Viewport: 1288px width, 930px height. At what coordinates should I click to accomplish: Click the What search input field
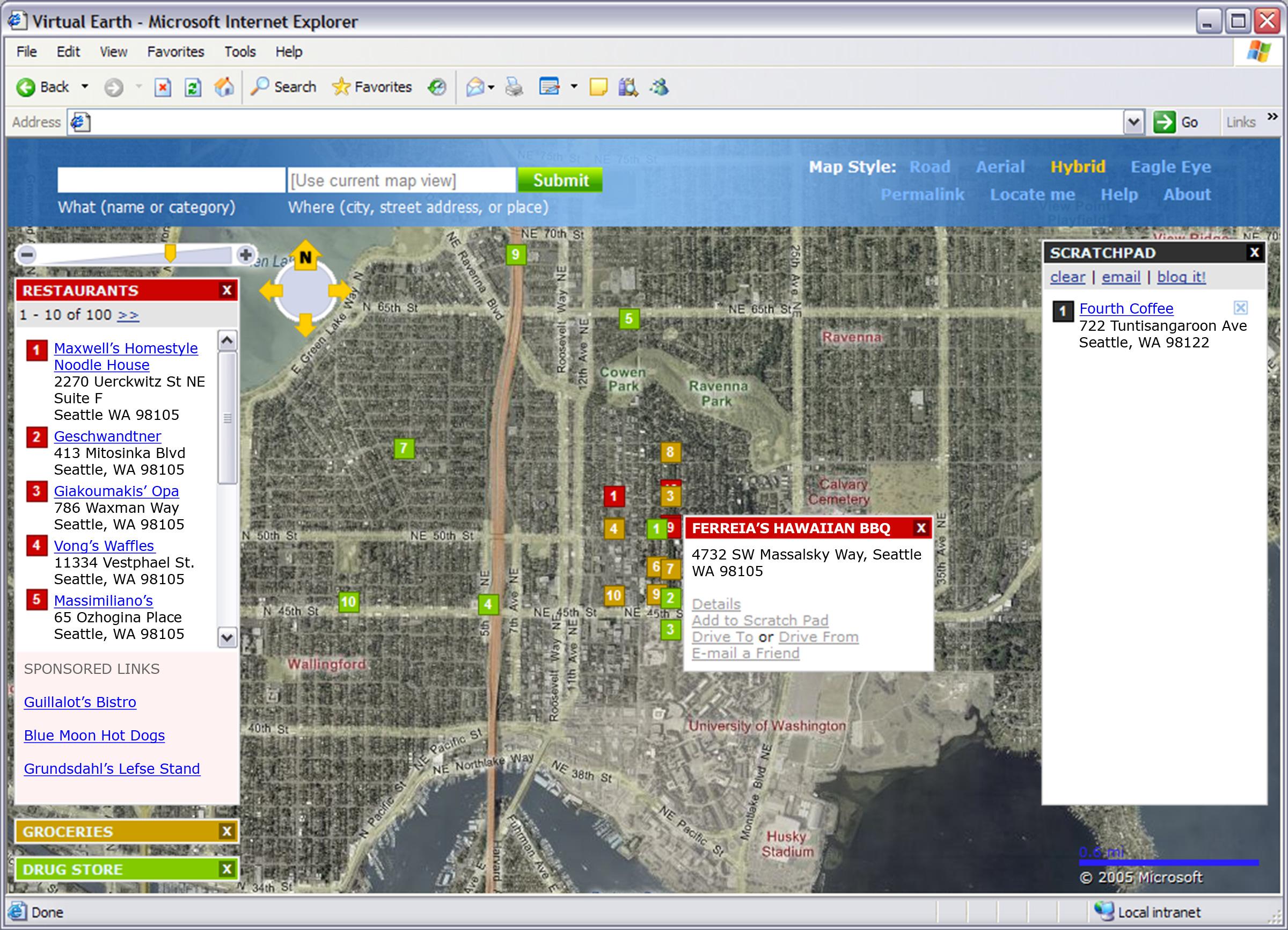tap(171, 180)
